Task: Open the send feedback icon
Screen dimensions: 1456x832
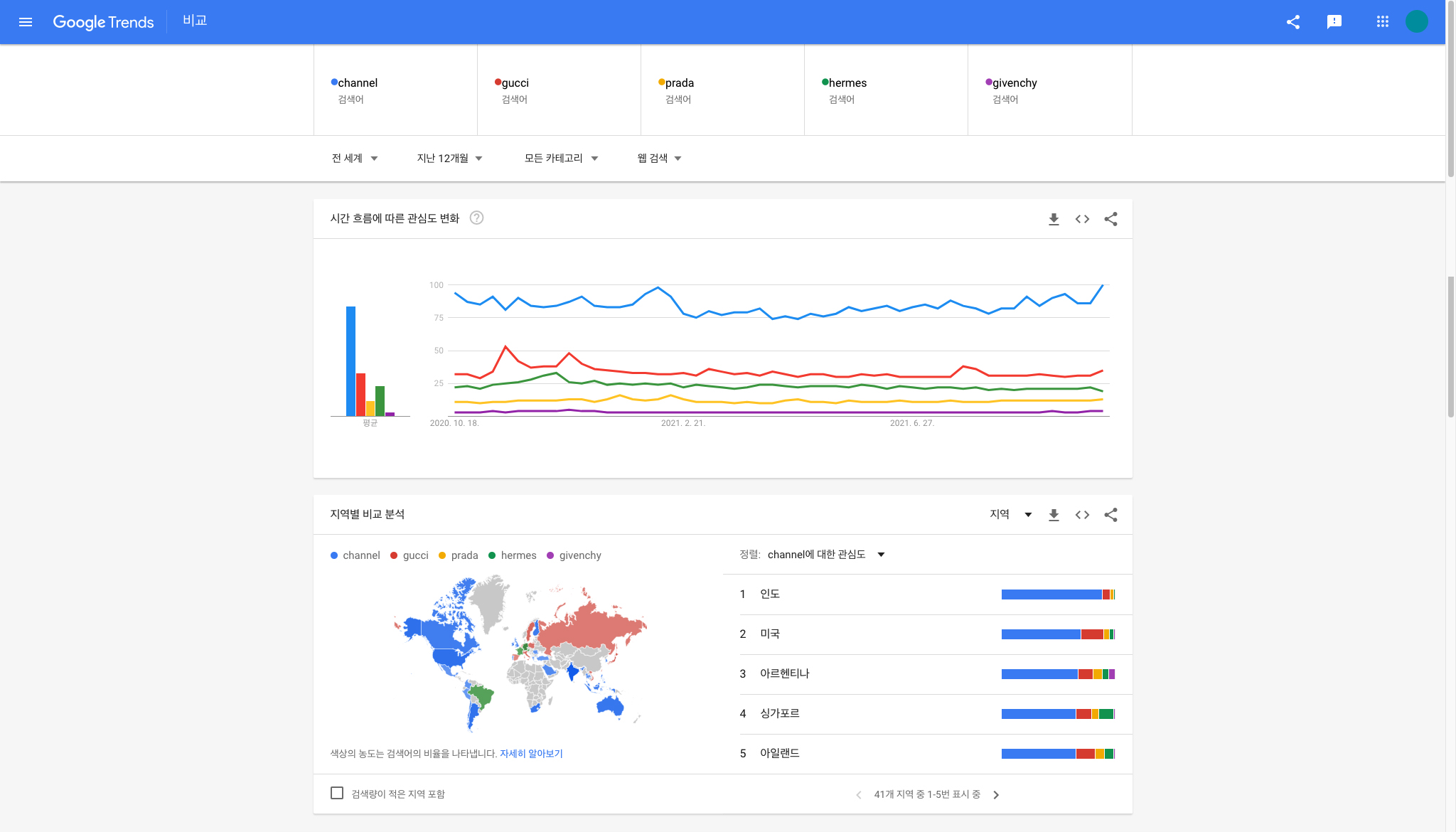Action: click(x=1334, y=22)
